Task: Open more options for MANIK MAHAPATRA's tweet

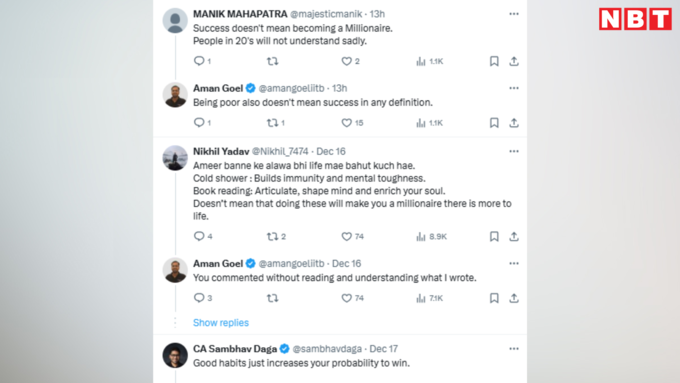Action: (x=514, y=14)
